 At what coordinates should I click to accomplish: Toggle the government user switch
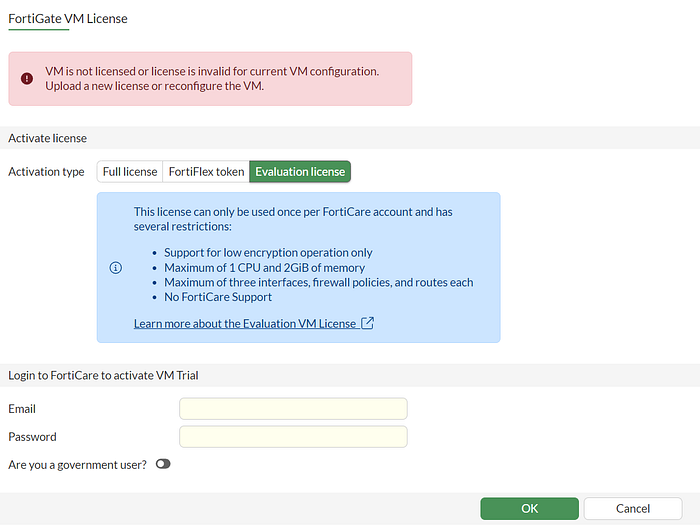(x=163, y=464)
